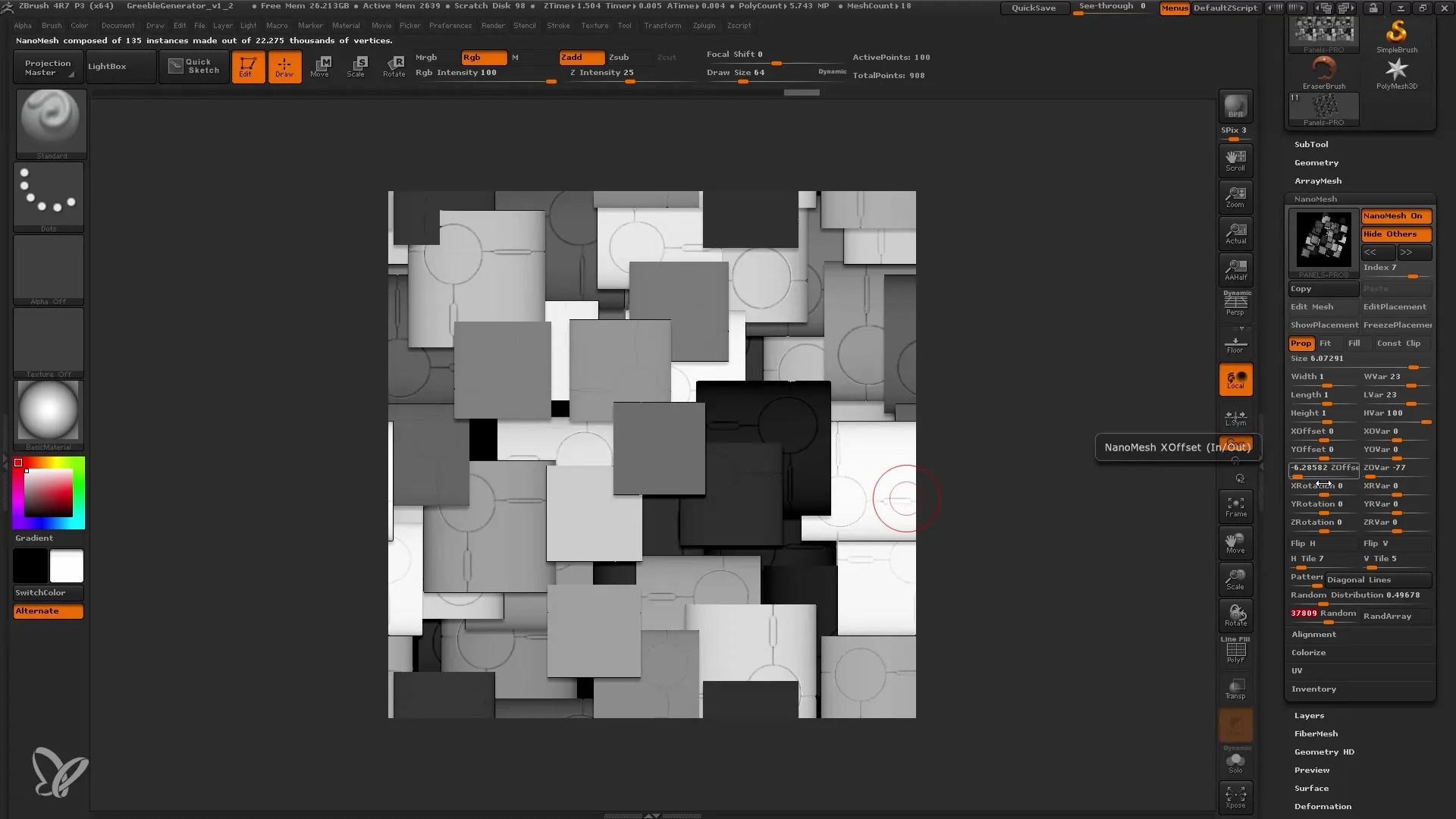The width and height of the screenshot is (1456, 819).
Task: Expand the SubTool panel
Action: tap(1311, 143)
